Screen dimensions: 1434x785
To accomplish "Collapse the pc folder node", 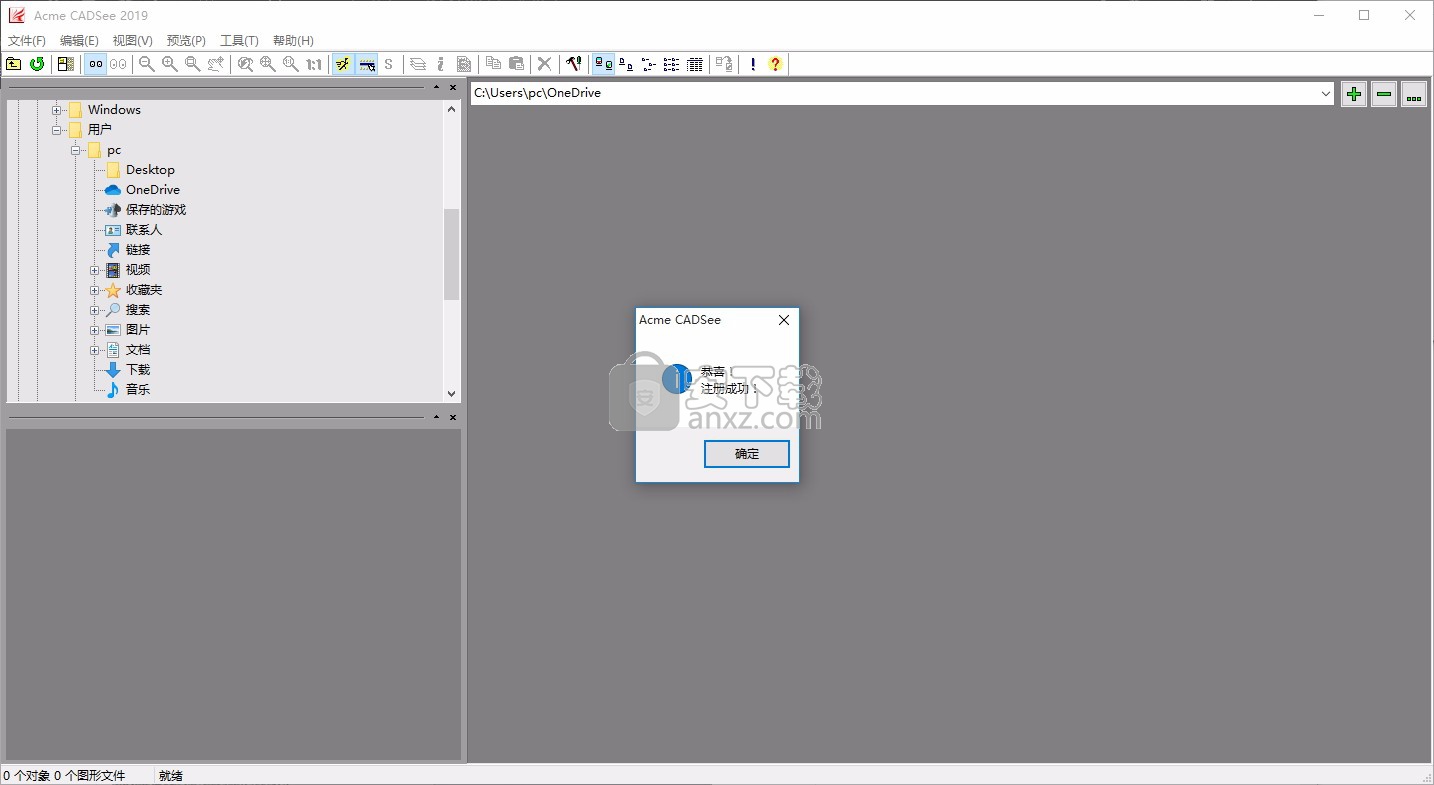I will click(76, 150).
